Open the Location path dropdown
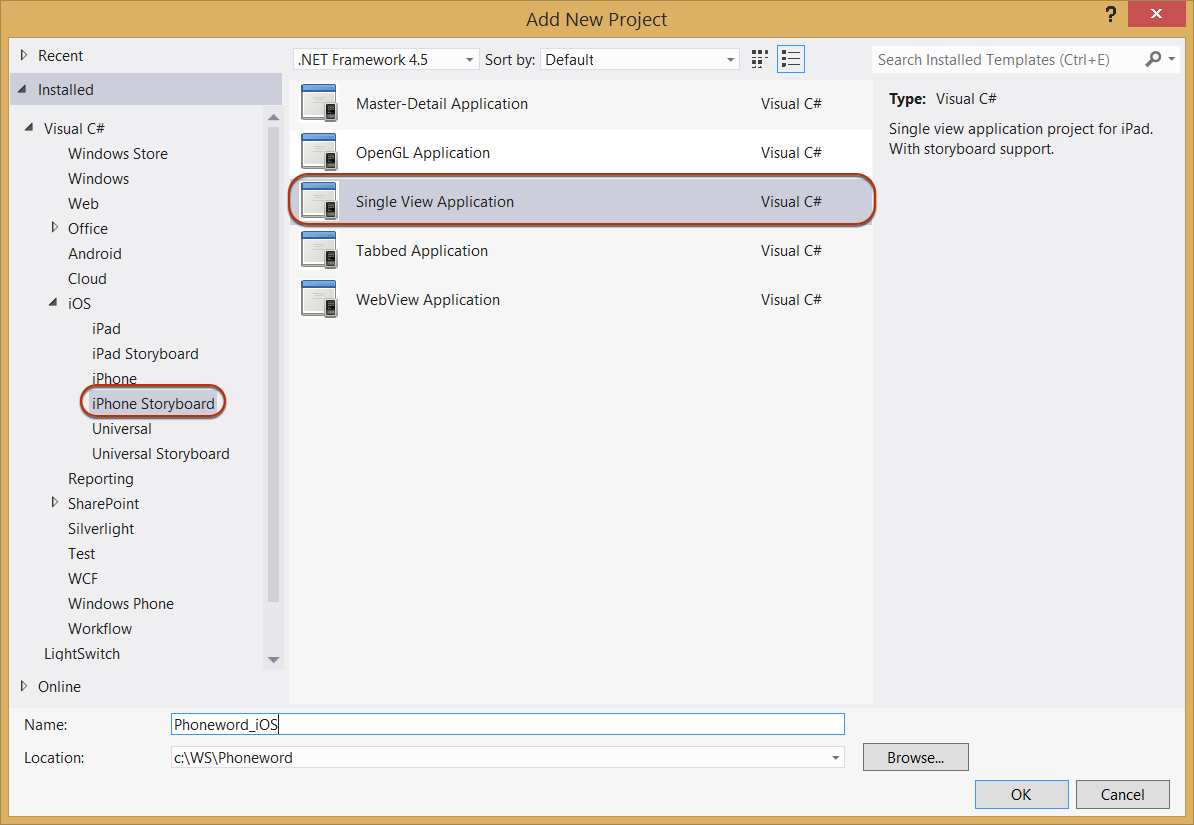1194x825 pixels. 835,758
